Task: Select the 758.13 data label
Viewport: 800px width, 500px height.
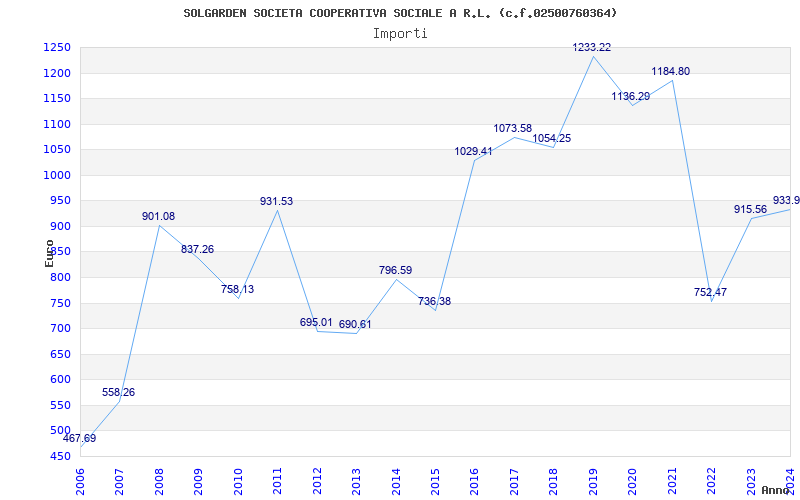Action: pos(237,289)
